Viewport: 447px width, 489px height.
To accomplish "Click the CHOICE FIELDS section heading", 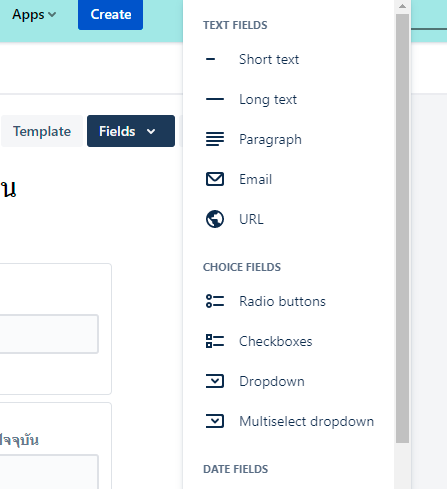I will 242,267.
